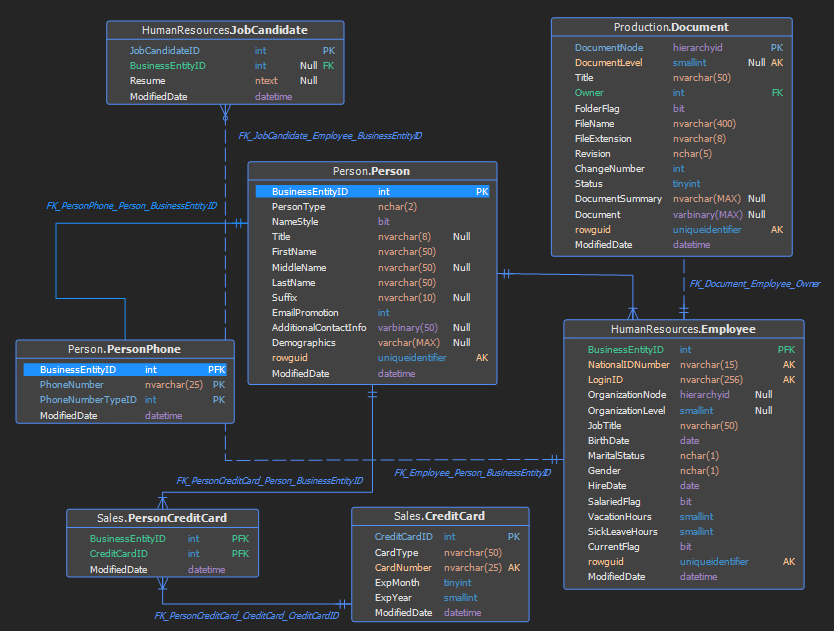Click the PersonType column row
The width and height of the screenshot is (834, 631).
point(372,206)
